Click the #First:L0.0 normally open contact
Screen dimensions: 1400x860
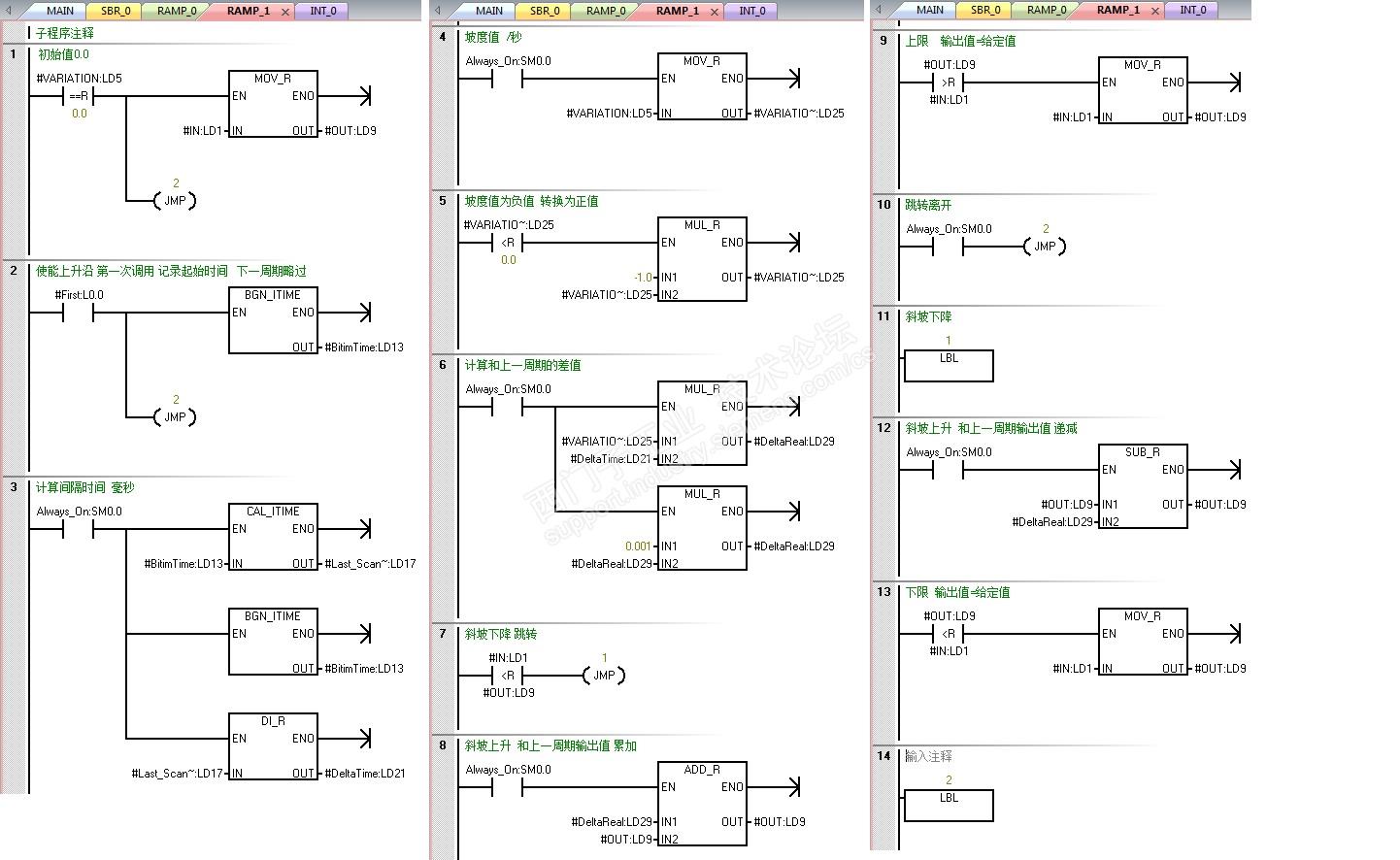[79, 313]
